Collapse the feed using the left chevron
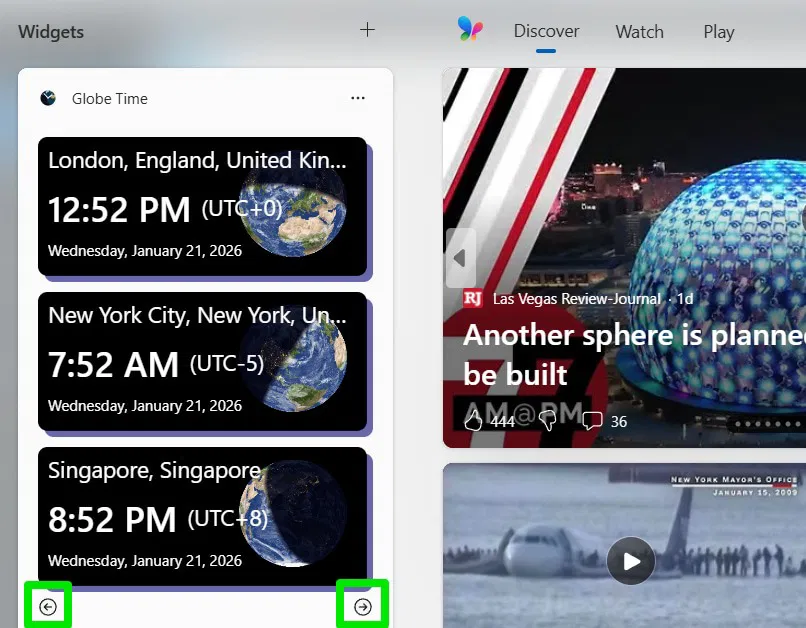Screen dimensions: 806x628 [460, 257]
